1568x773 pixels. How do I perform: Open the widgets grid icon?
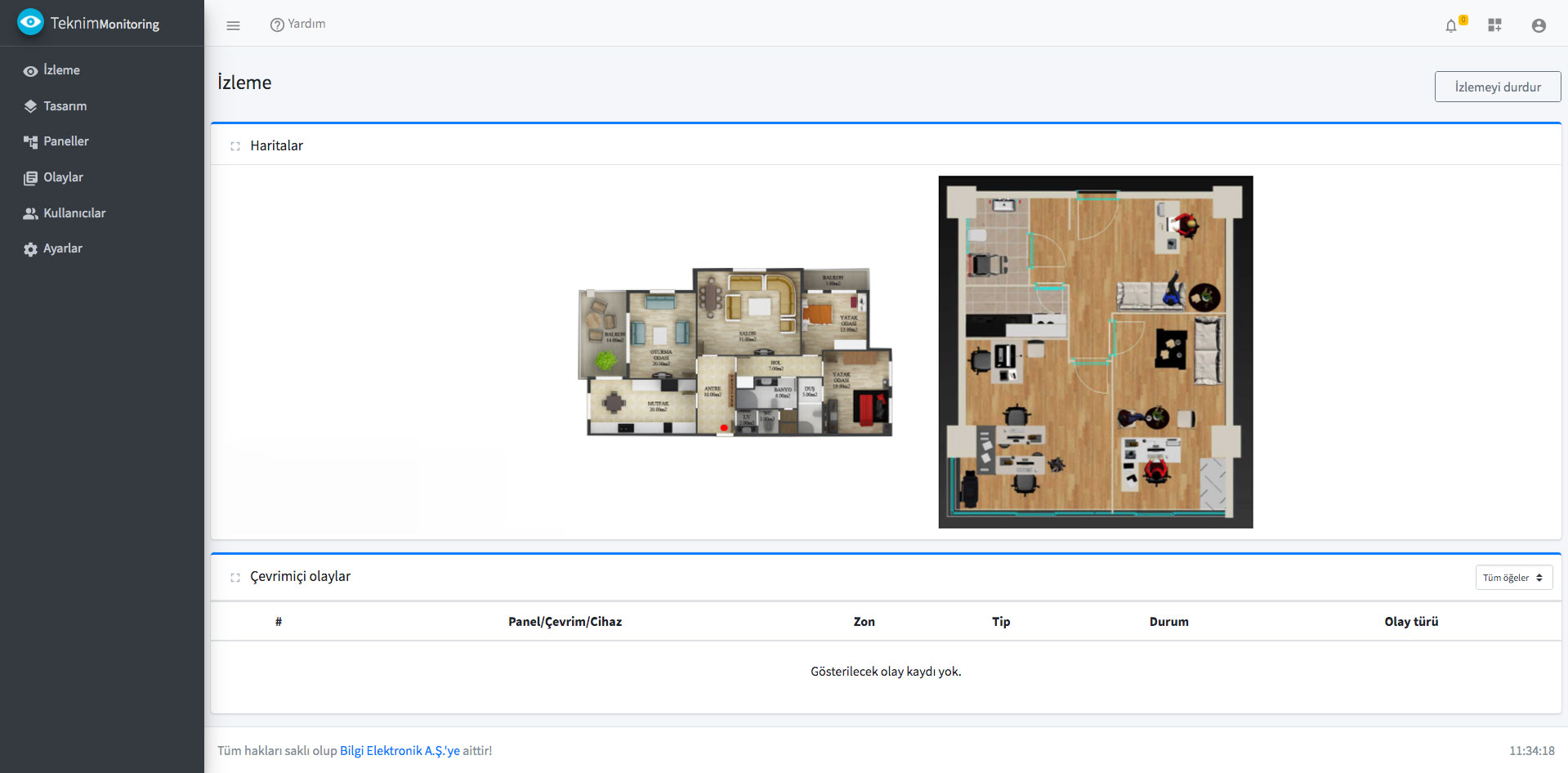pos(1495,25)
